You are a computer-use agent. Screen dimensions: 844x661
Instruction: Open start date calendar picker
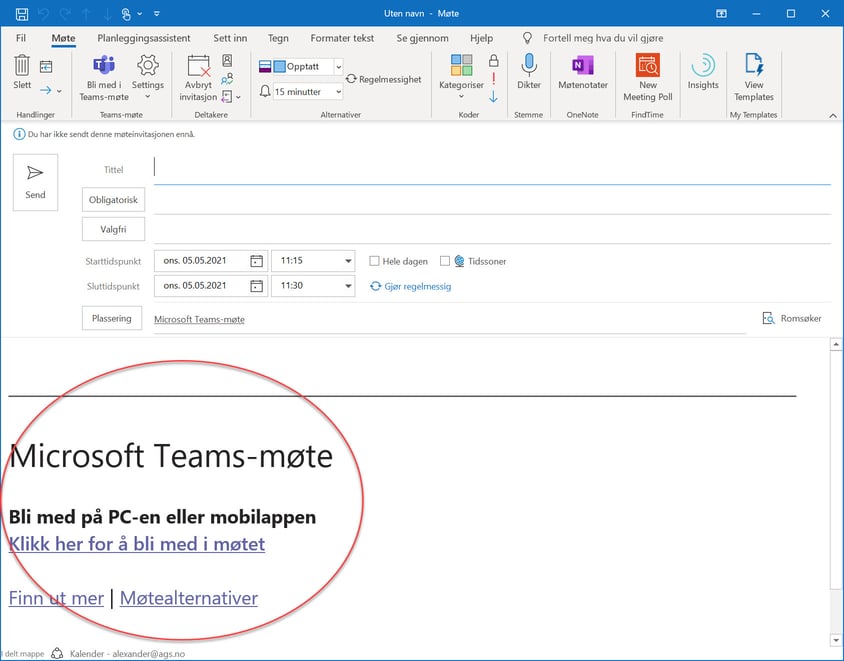click(257, 261)
